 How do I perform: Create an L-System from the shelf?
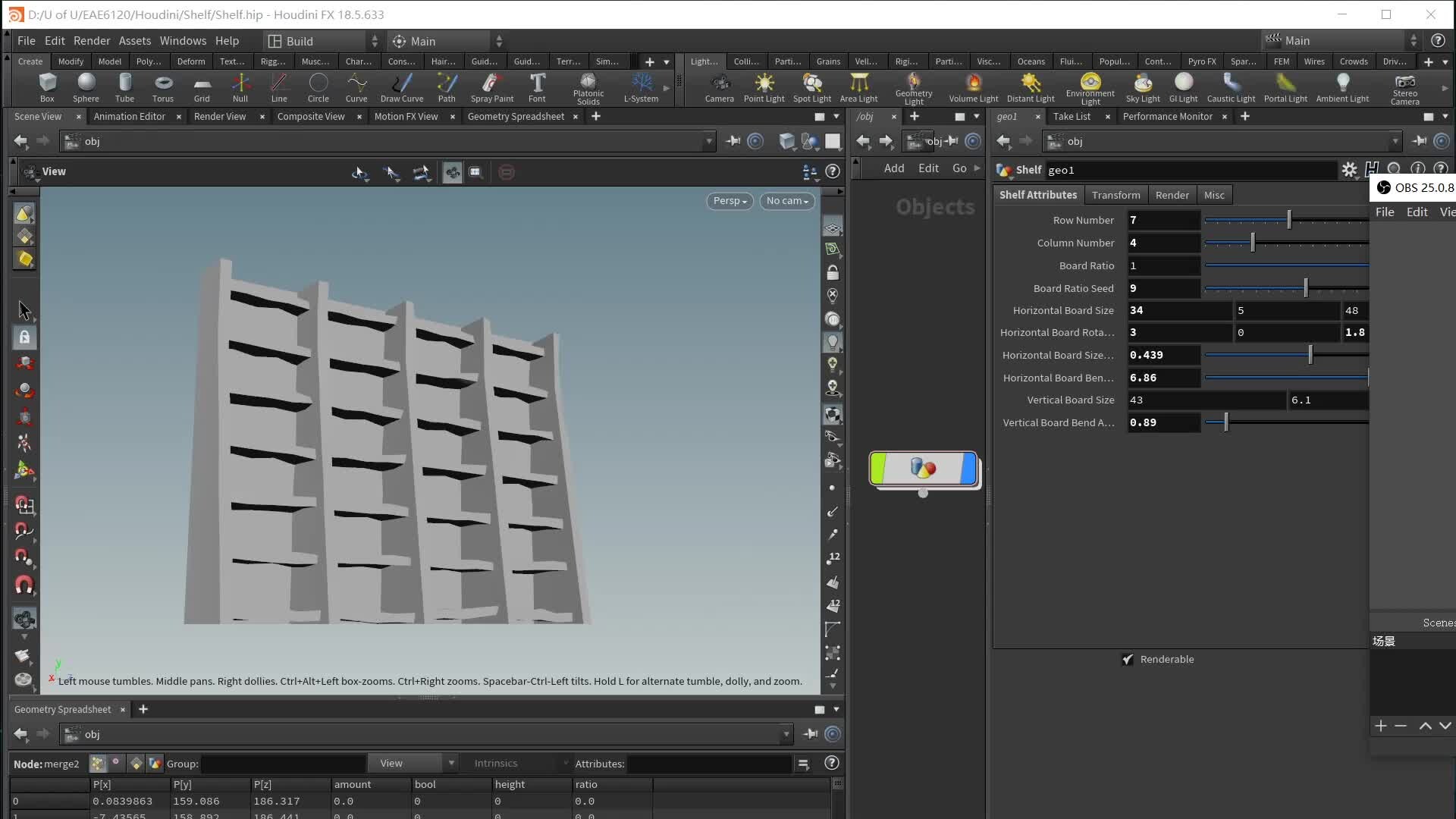point(640,86)
